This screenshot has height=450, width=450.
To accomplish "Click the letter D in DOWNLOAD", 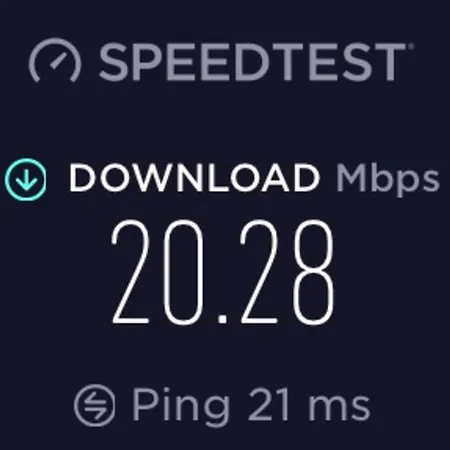I will point(82,178).
